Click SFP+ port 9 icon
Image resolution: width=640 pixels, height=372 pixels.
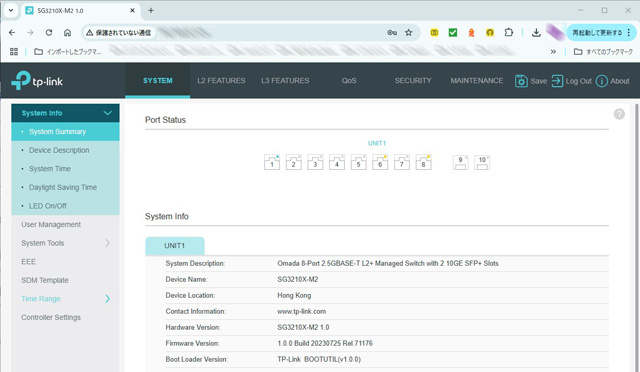pyautogui.click(x=460, y=163)
